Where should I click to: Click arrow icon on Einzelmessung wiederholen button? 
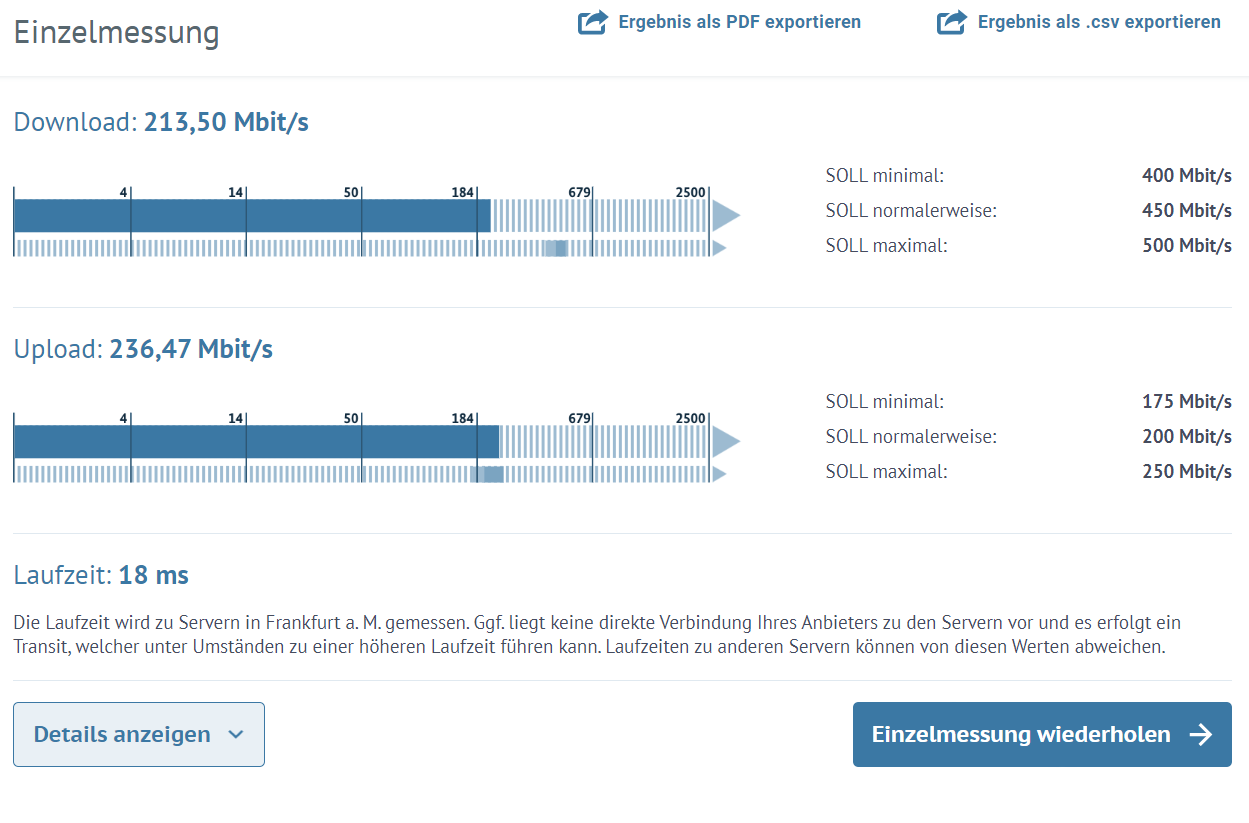(x=1201, y=735)
